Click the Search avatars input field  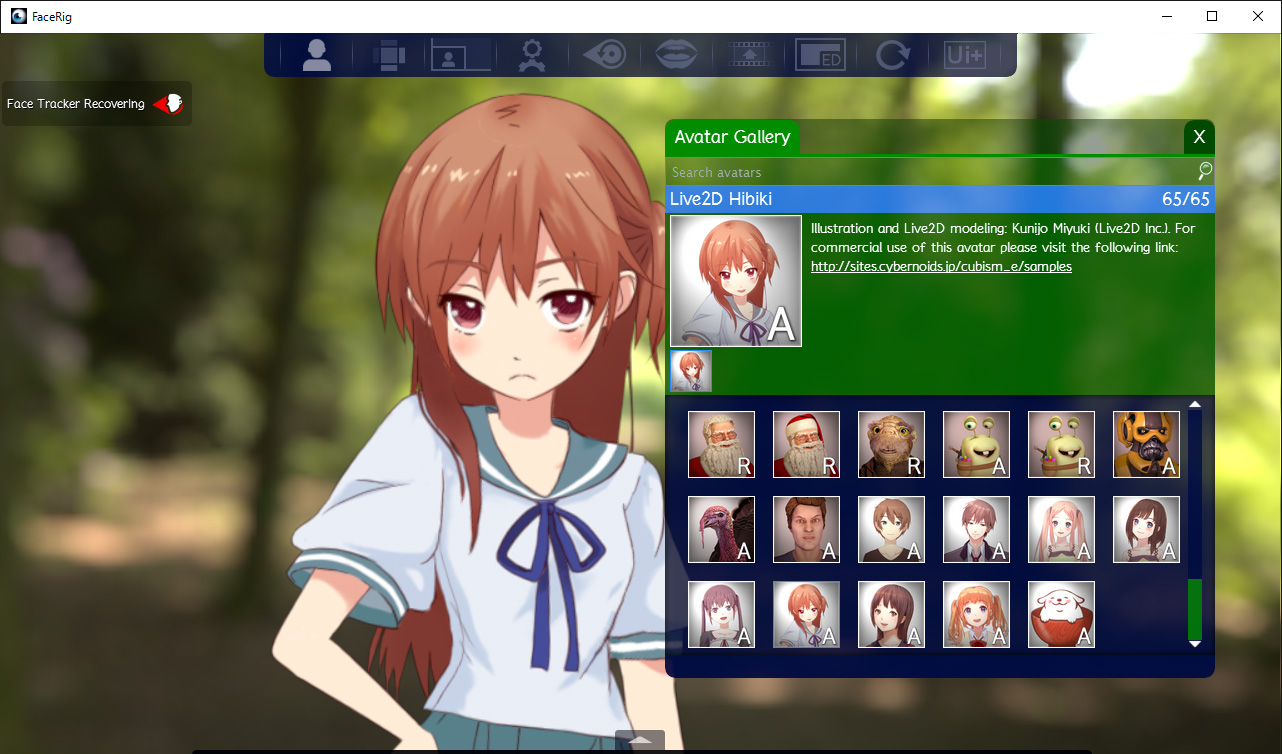point(930,172)
